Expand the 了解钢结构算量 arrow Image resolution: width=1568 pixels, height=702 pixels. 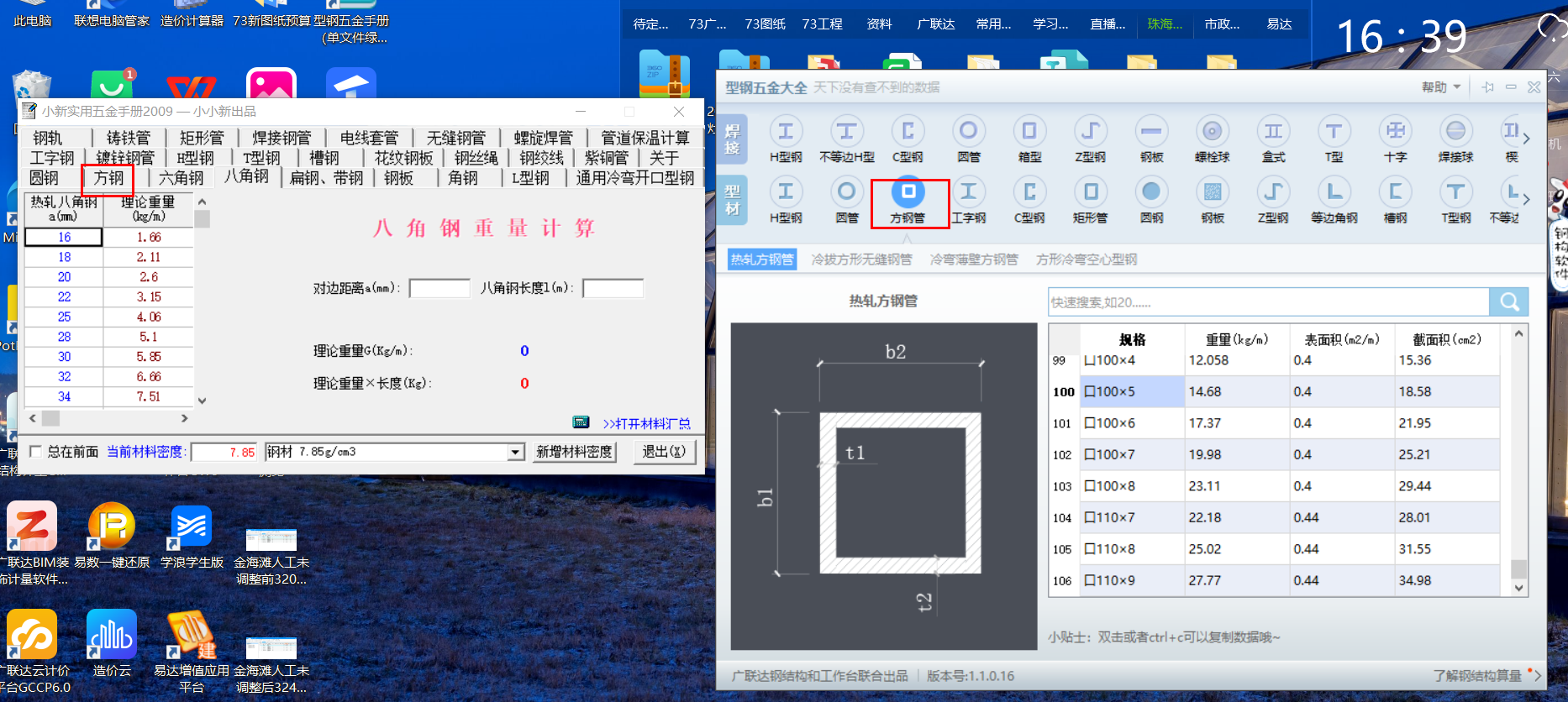pos(1537,675)
